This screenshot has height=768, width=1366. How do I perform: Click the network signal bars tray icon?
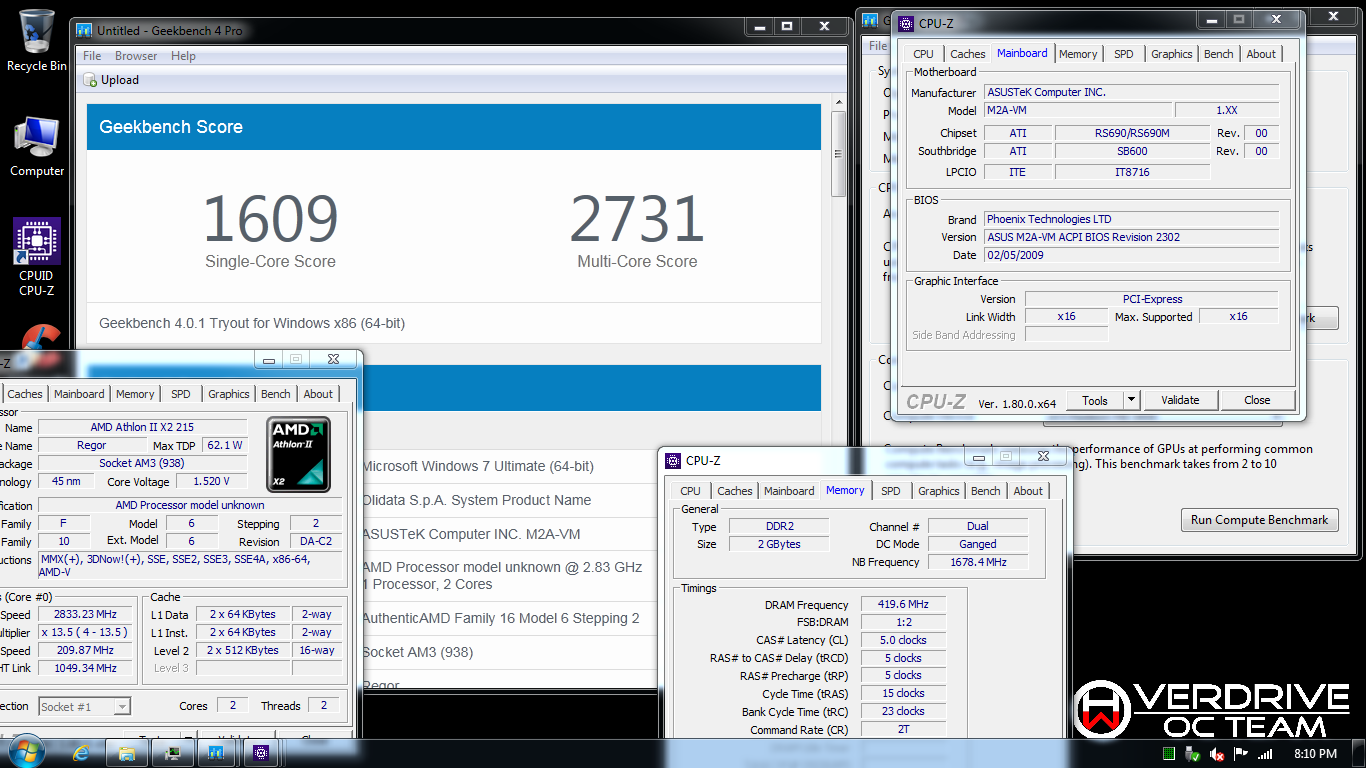click(1265, 754)
